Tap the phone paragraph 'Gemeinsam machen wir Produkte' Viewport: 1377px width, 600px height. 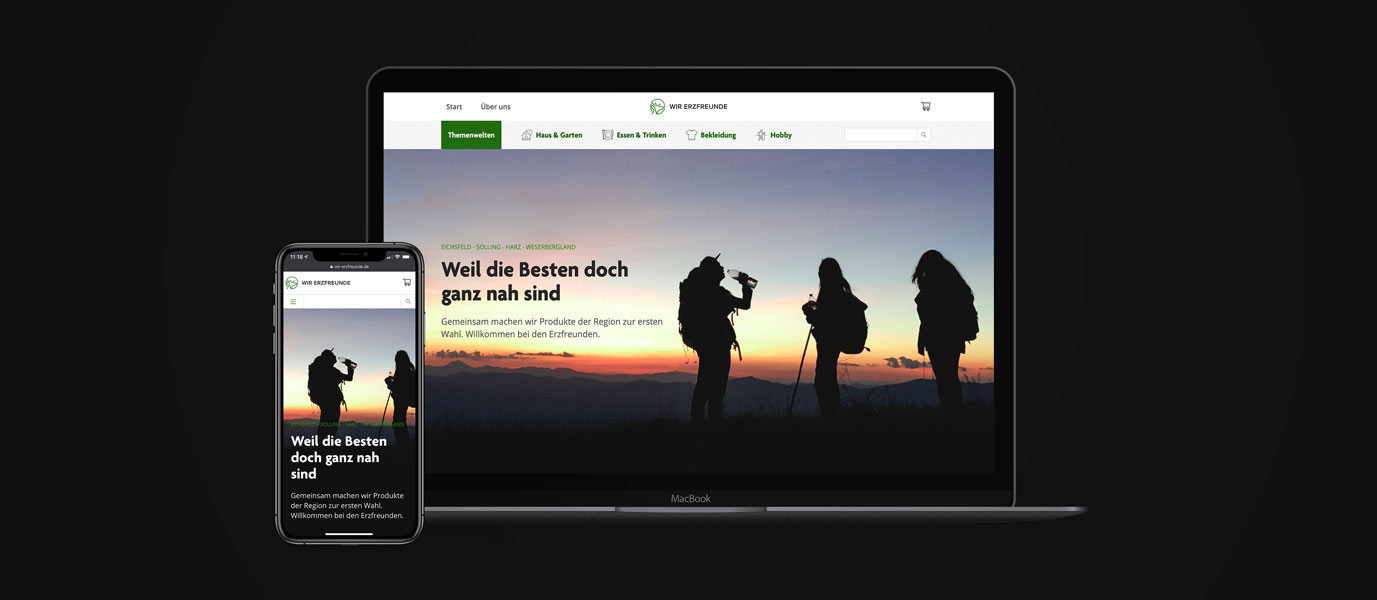(x=347, y=505)
